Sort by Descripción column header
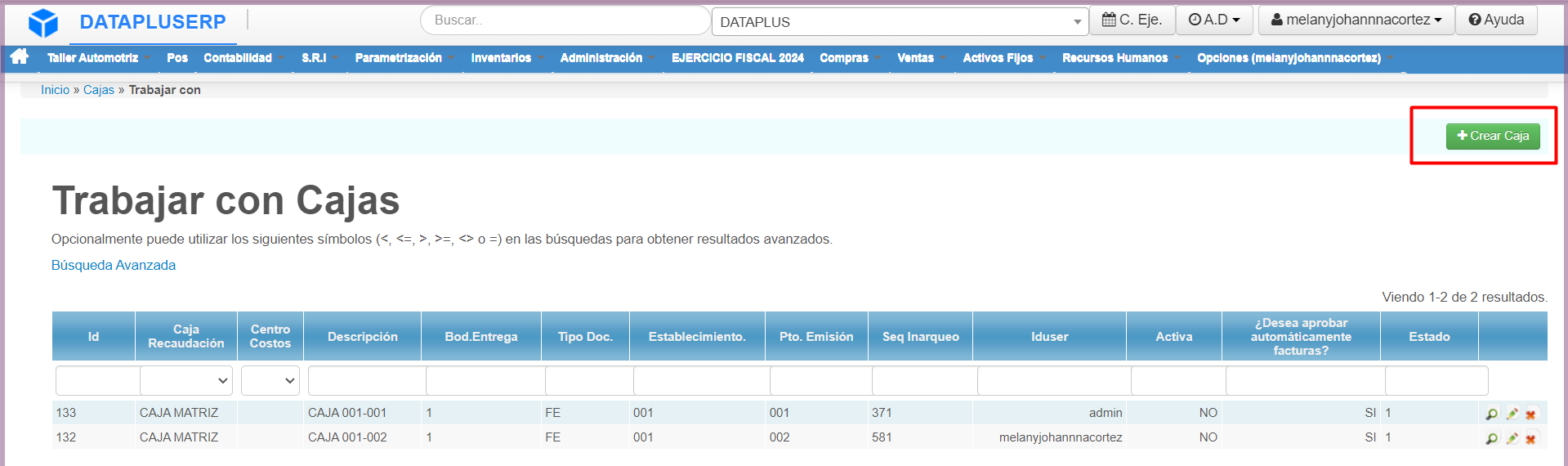The width and height of the screenshot is (1568, 466). 363,337
